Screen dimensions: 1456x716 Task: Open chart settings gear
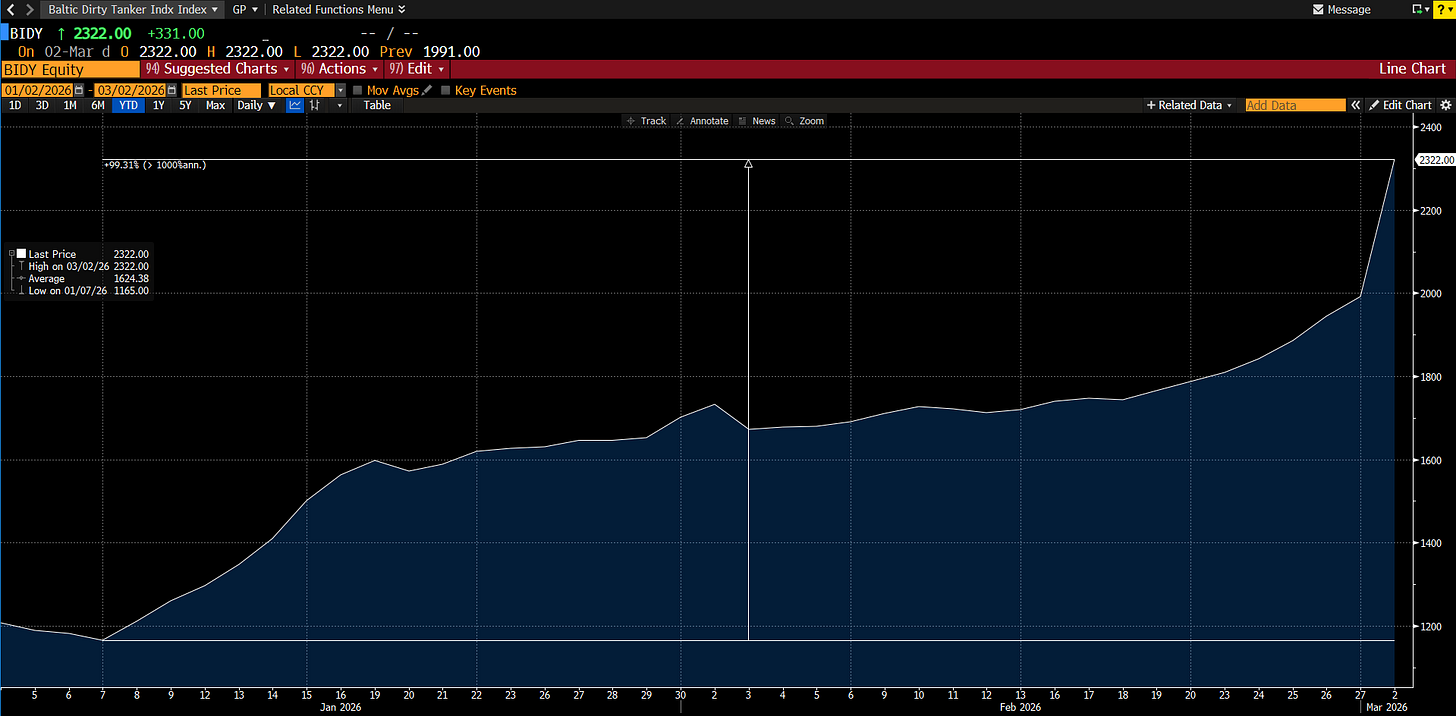[x=1446, y=105]
